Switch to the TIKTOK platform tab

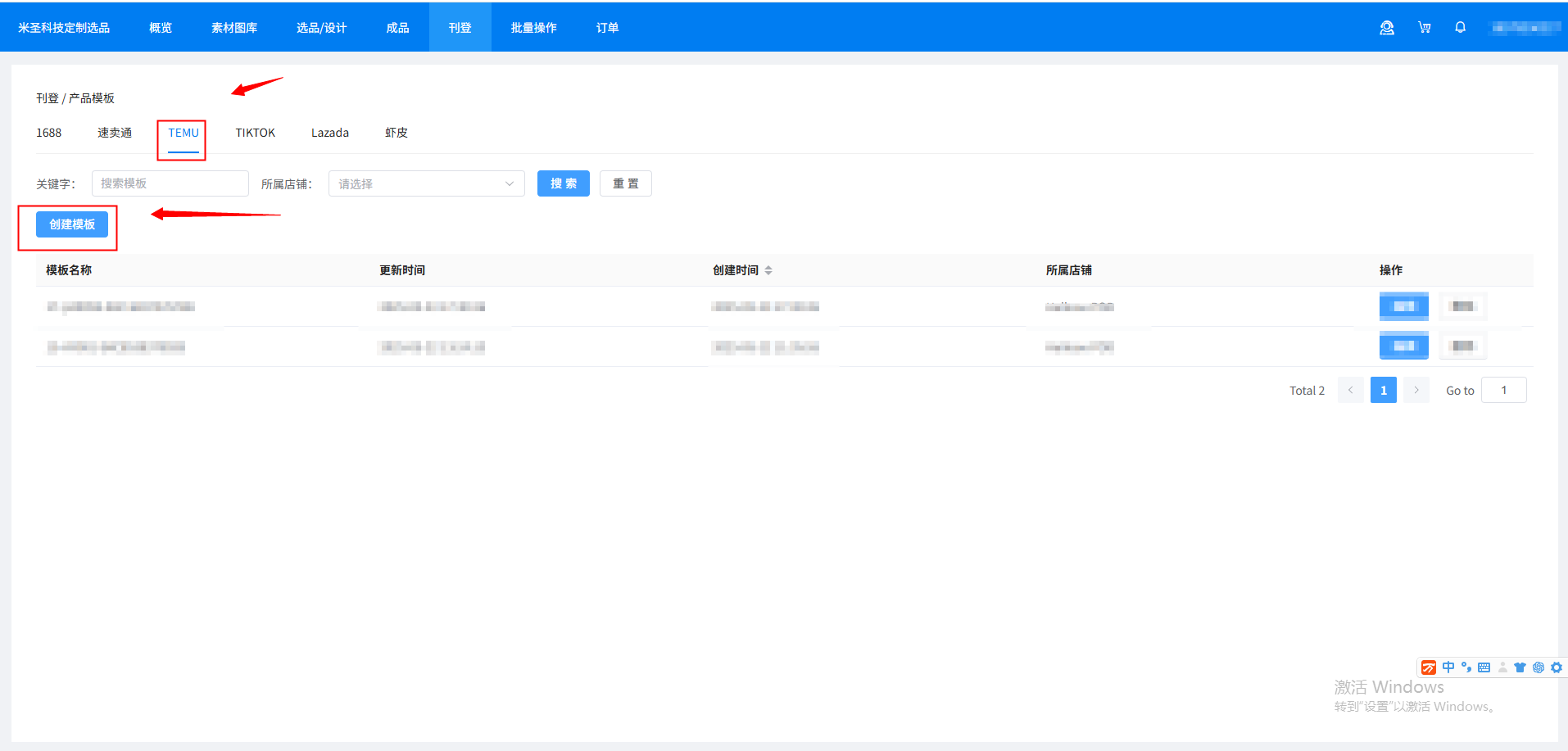click(255, 133)
